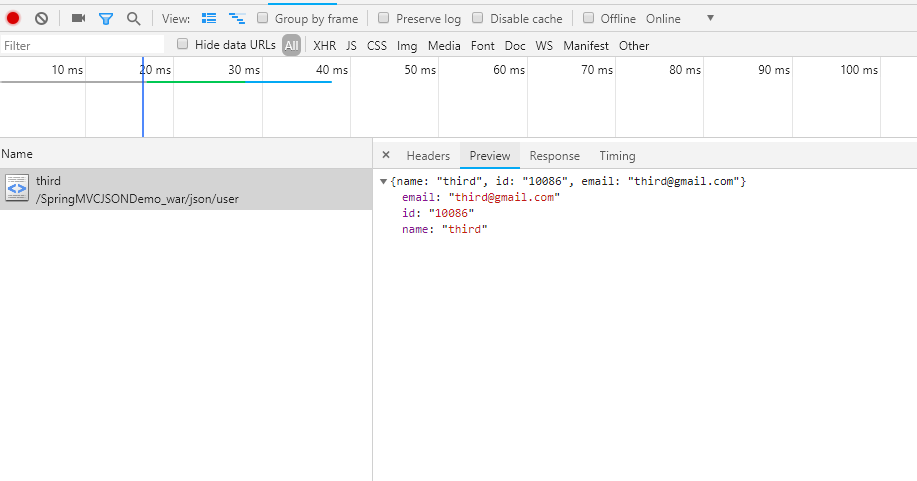917x481 pixels.
Task: Switch to large request rows view
Action: [x=208, y=18]
